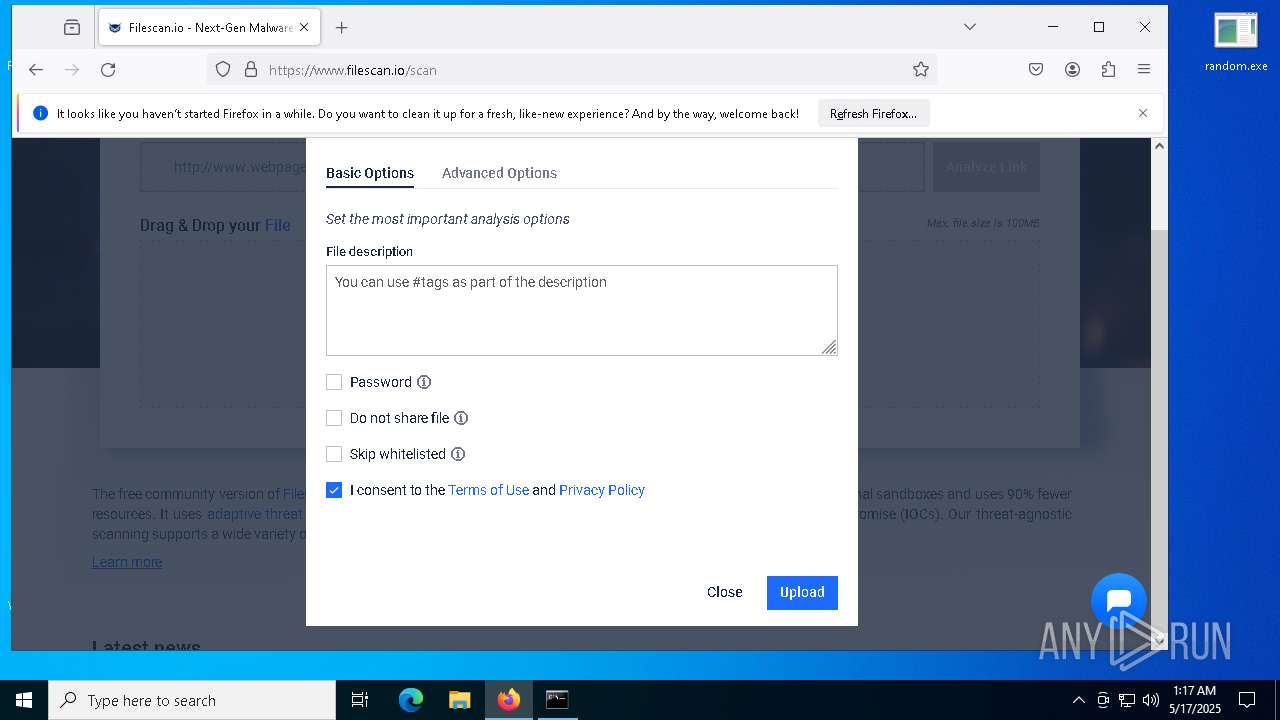Viewport: 1280px width, 720px height.
Task: Open tracking protection shield icon
Action: 223,70
